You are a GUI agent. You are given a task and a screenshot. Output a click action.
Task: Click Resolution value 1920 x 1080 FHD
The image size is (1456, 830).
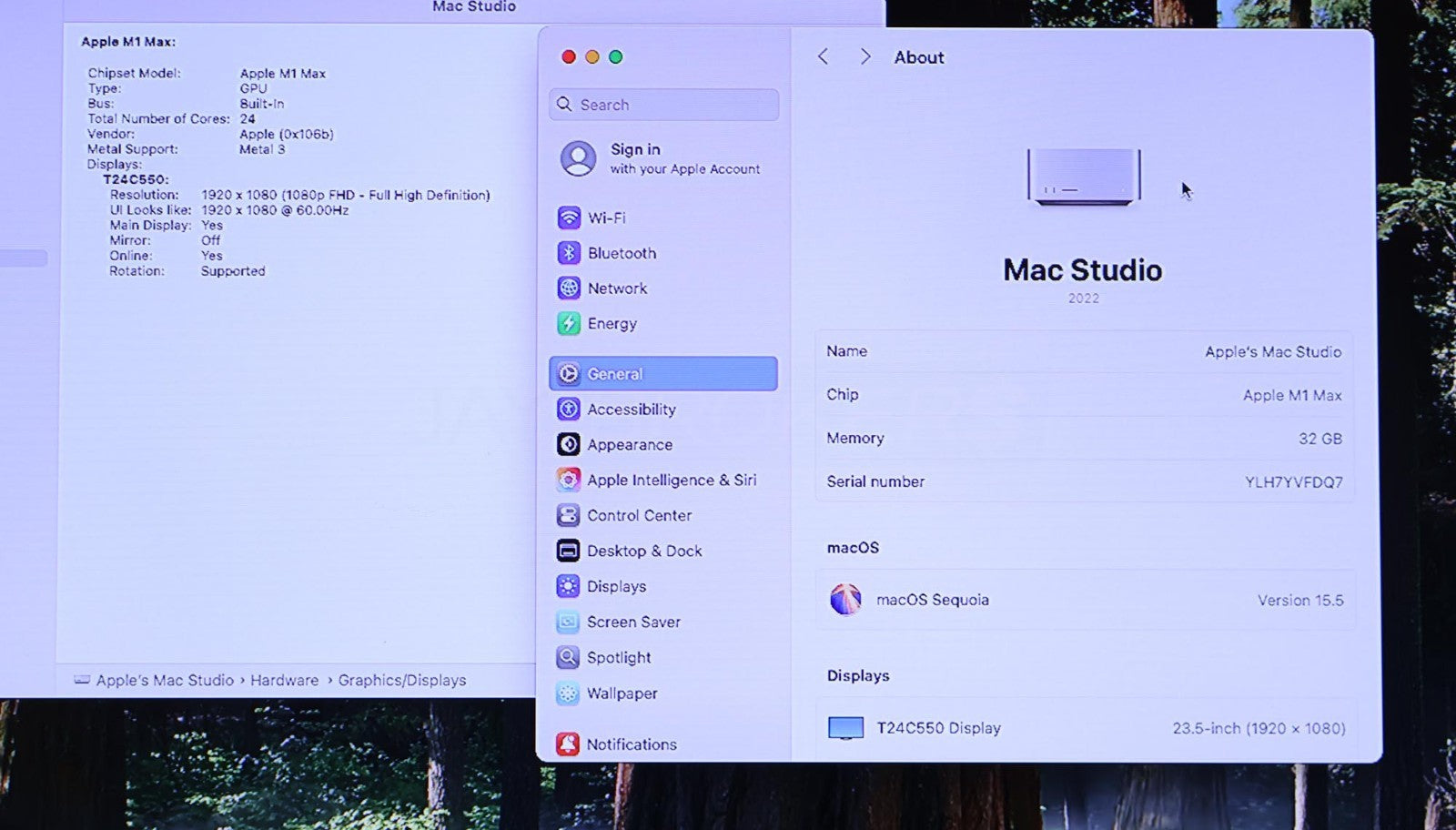coord(345,195)
